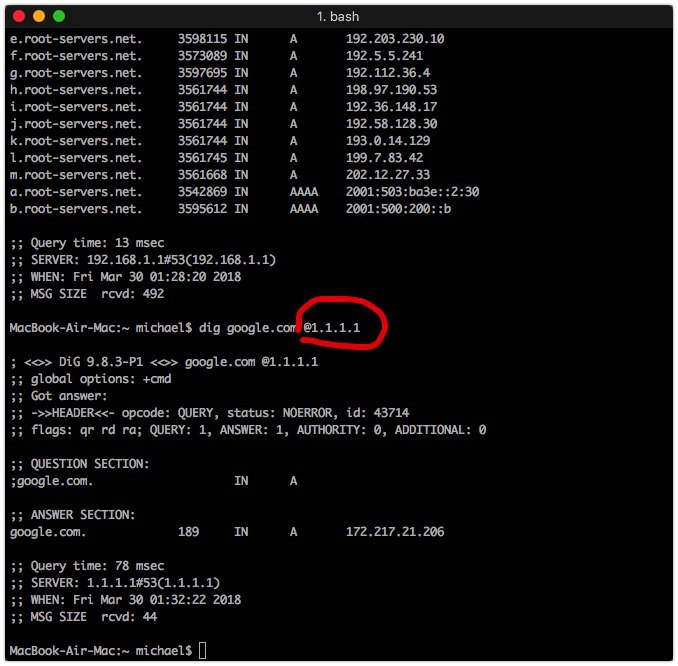Click the 'dig google.com' command text
The width and height of the screenshot is (678, 666).
click(247, 328)
